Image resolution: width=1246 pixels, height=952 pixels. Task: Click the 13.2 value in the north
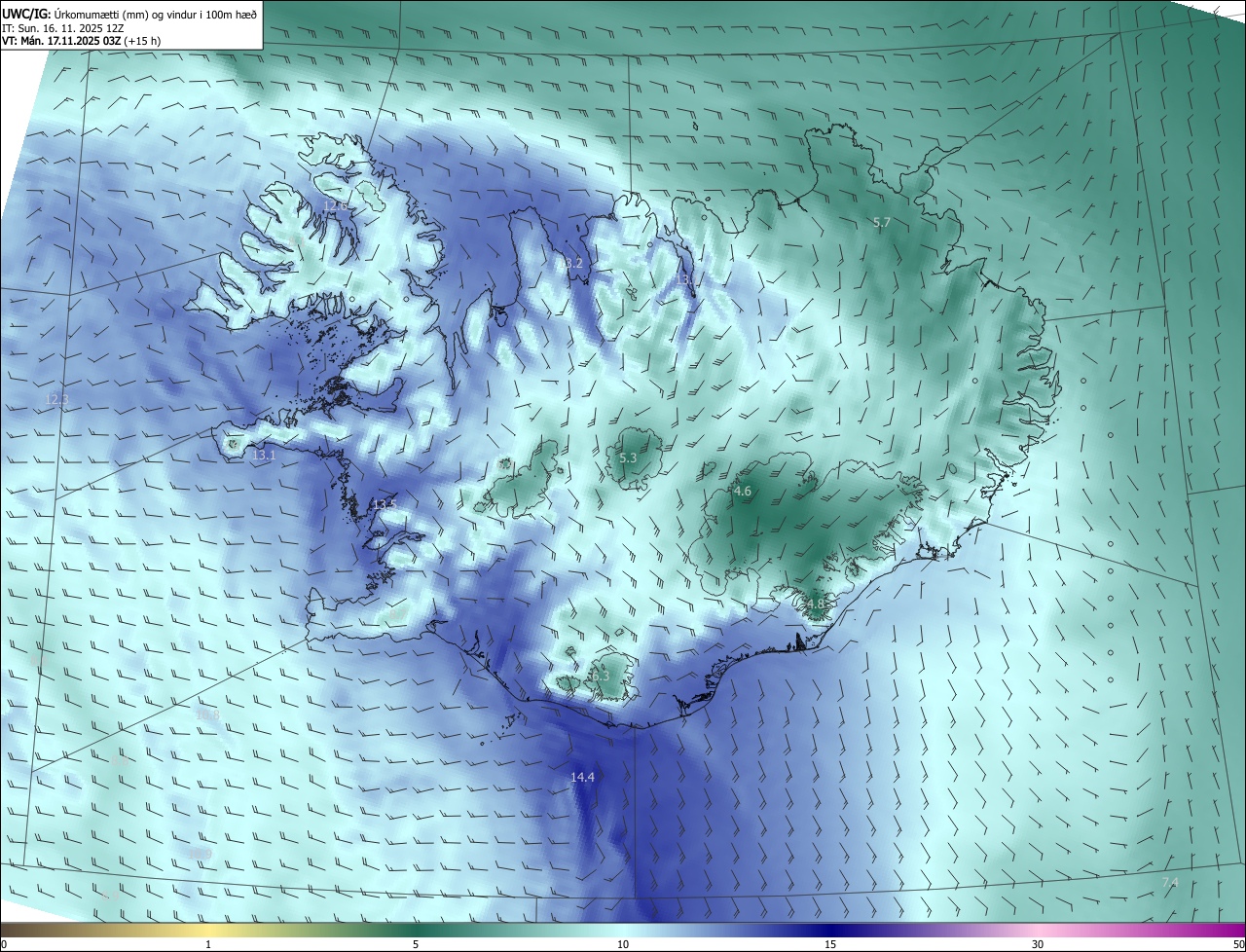click(571, 263)
